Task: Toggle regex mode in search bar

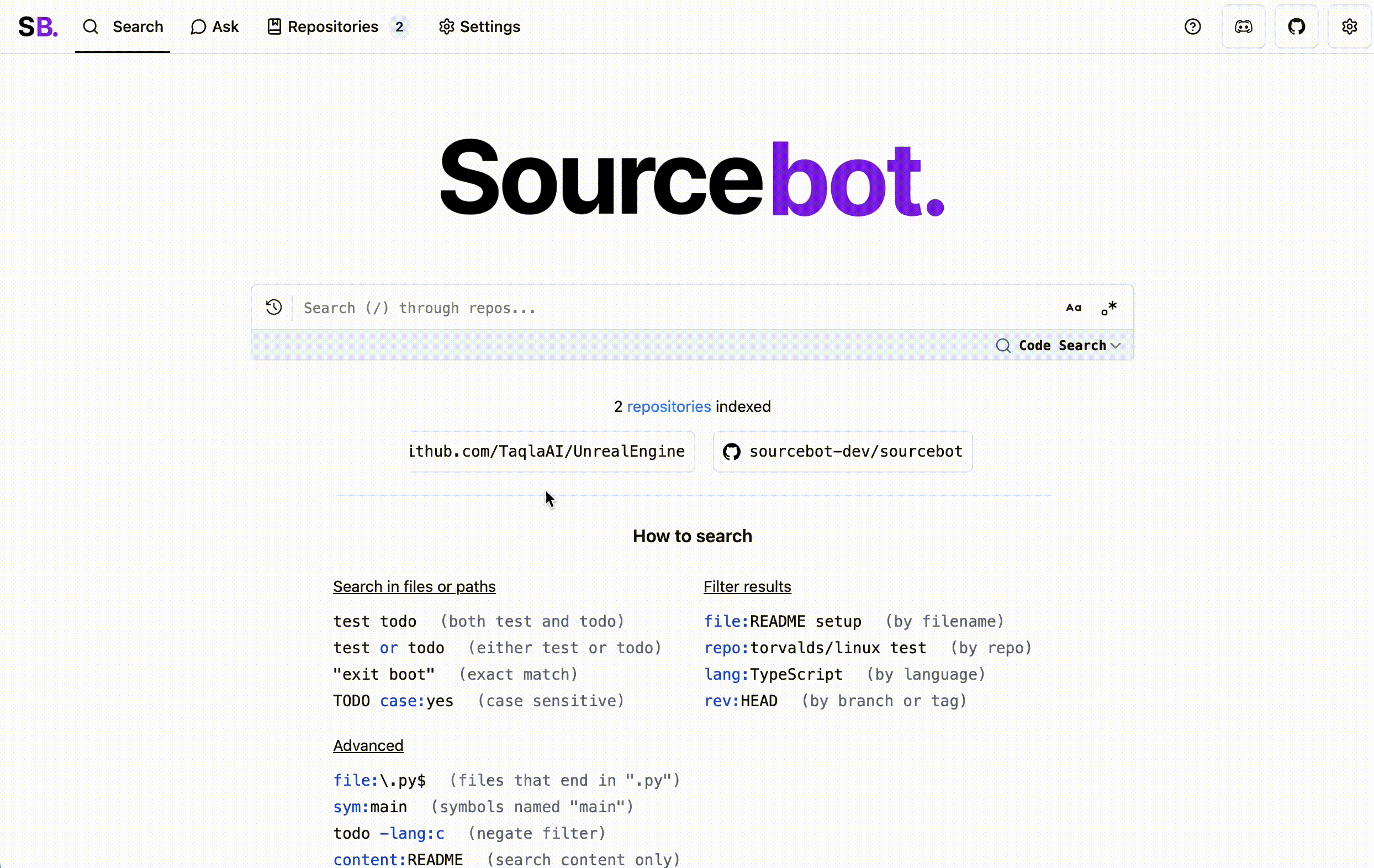Action: pos(1109,308)
